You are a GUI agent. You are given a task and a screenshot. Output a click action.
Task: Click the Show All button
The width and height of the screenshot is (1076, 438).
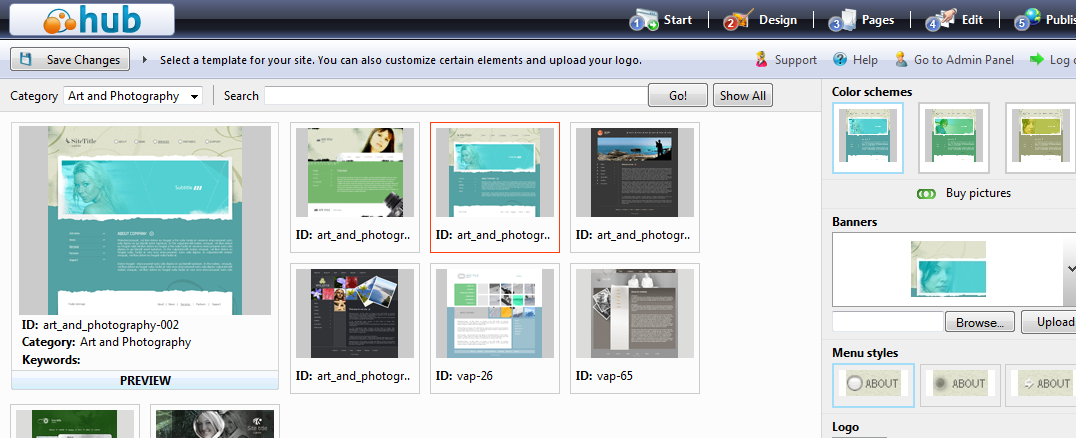pyautogui.click(x=742, y=96)
